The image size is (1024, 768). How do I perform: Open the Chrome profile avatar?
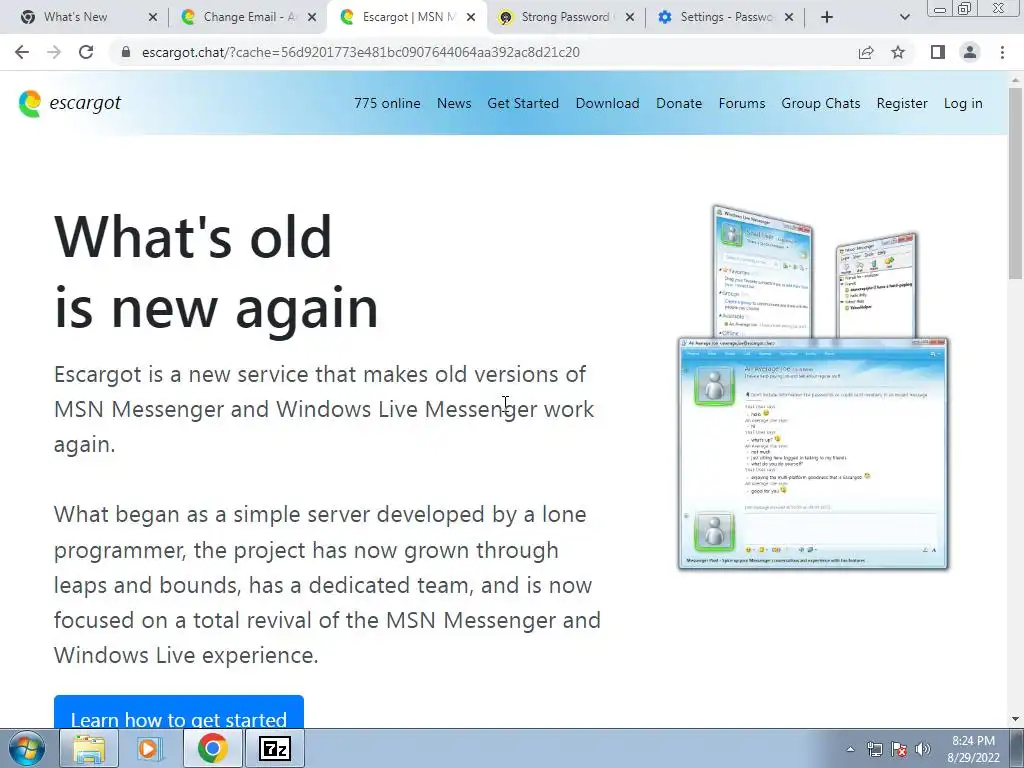pos(970,52)
